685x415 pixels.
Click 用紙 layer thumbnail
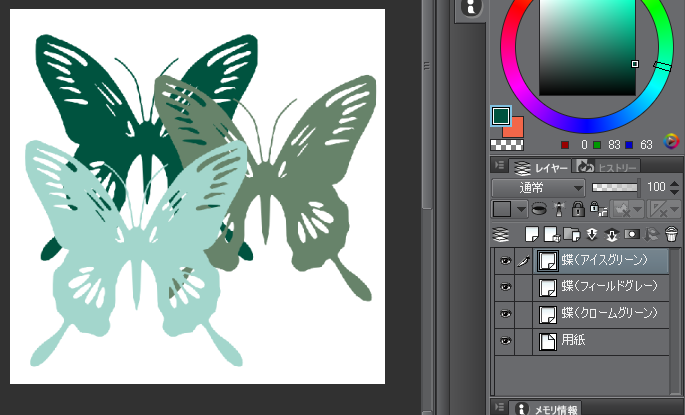[x=547, y=341]
